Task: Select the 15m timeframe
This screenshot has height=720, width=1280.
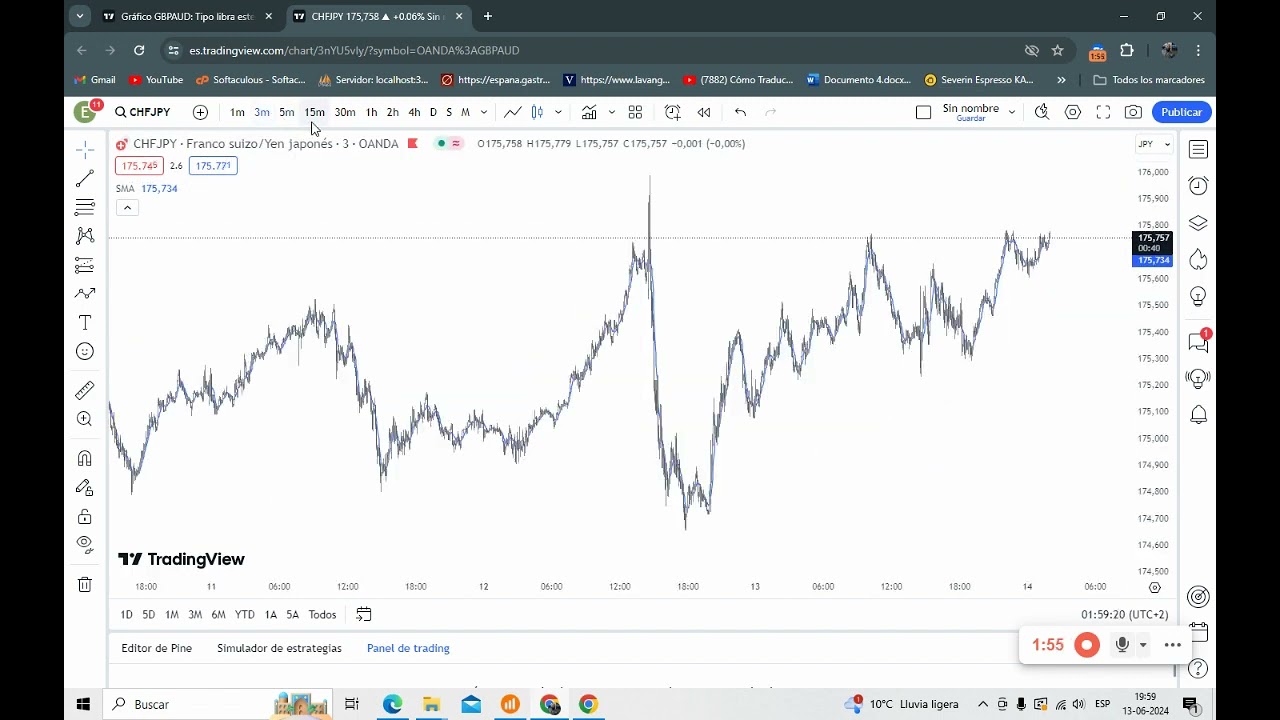Action: pyautogui.click(x=315, y=112)
